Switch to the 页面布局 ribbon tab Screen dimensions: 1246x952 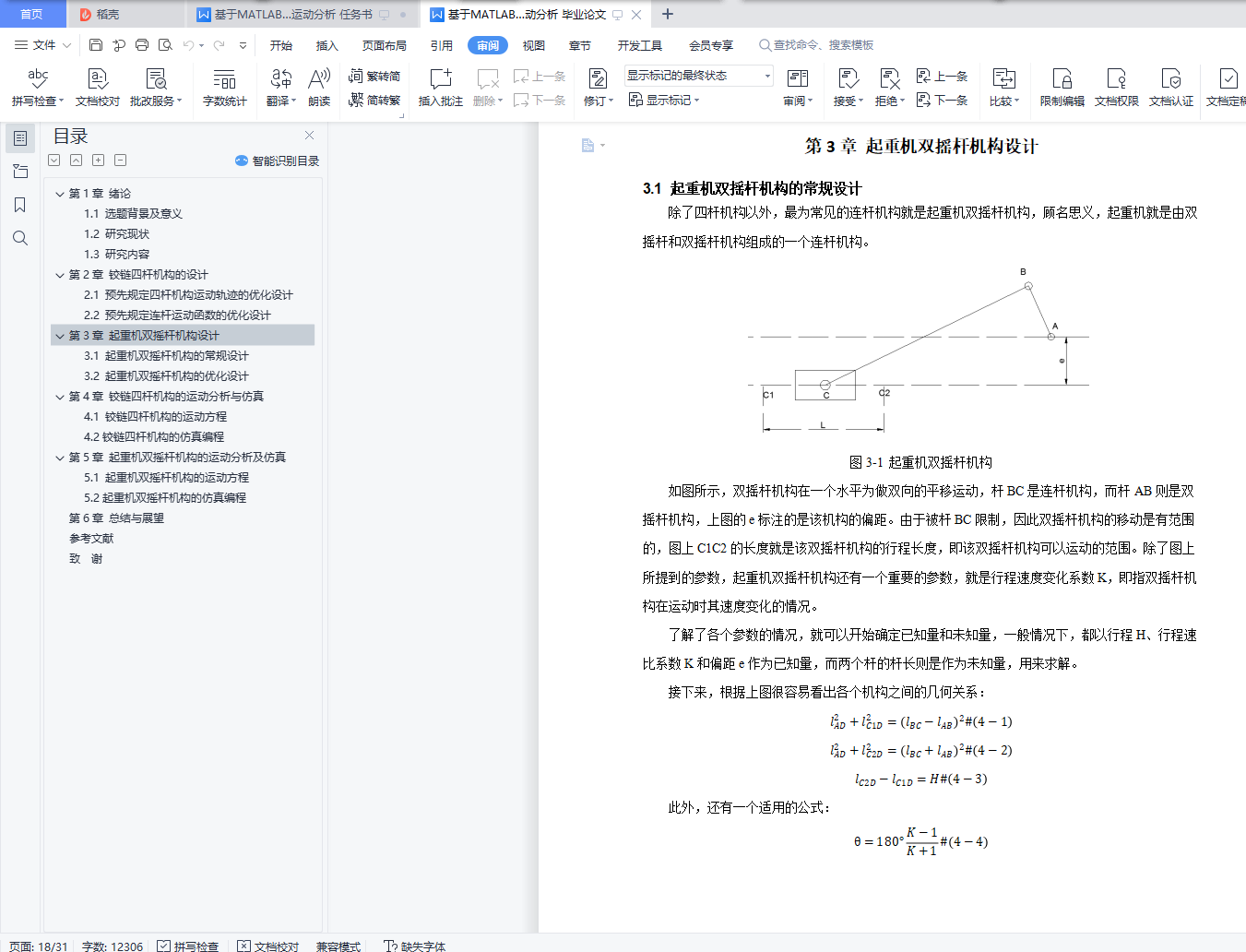click(x=385, y=45)
